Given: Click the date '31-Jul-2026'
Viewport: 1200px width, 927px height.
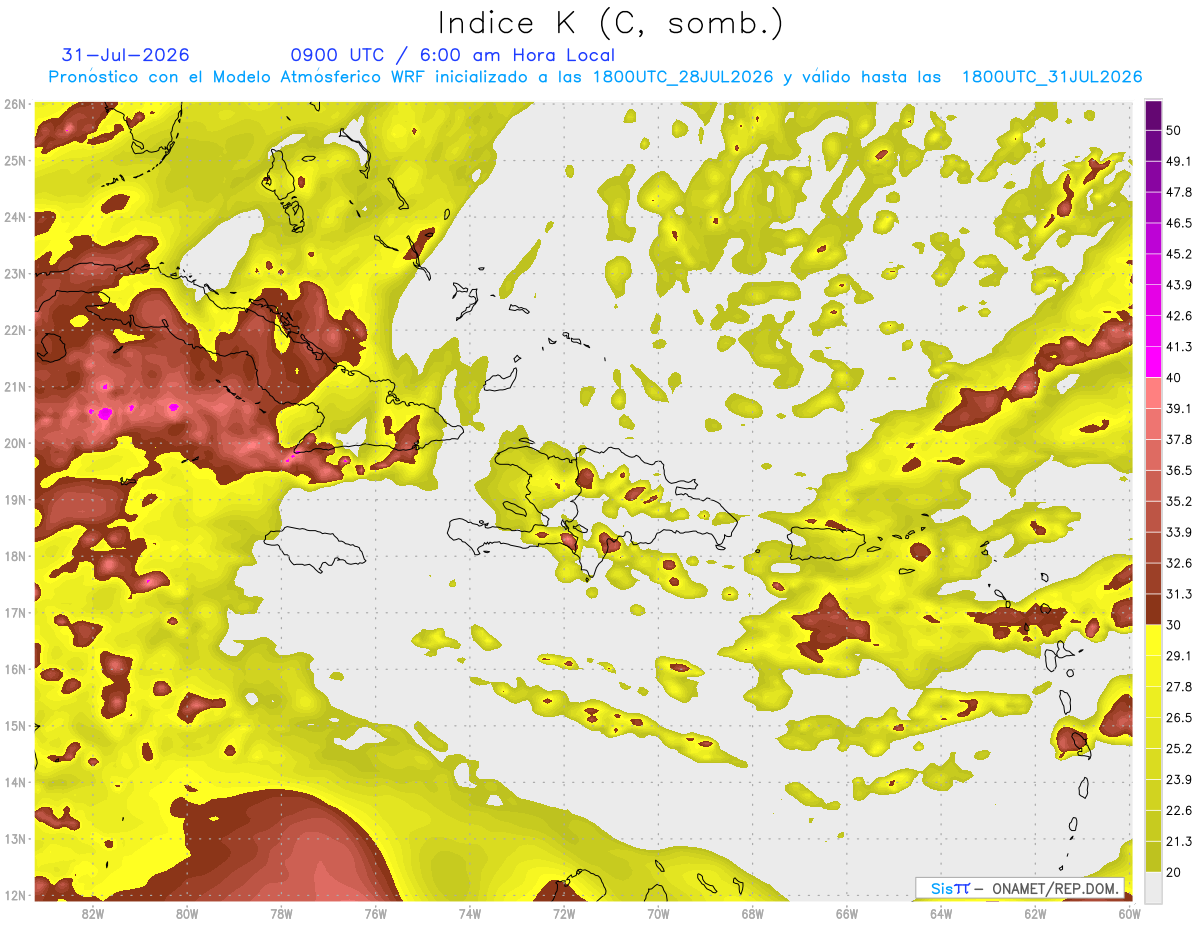Looking at the screenshot, I should coord(125,55).
